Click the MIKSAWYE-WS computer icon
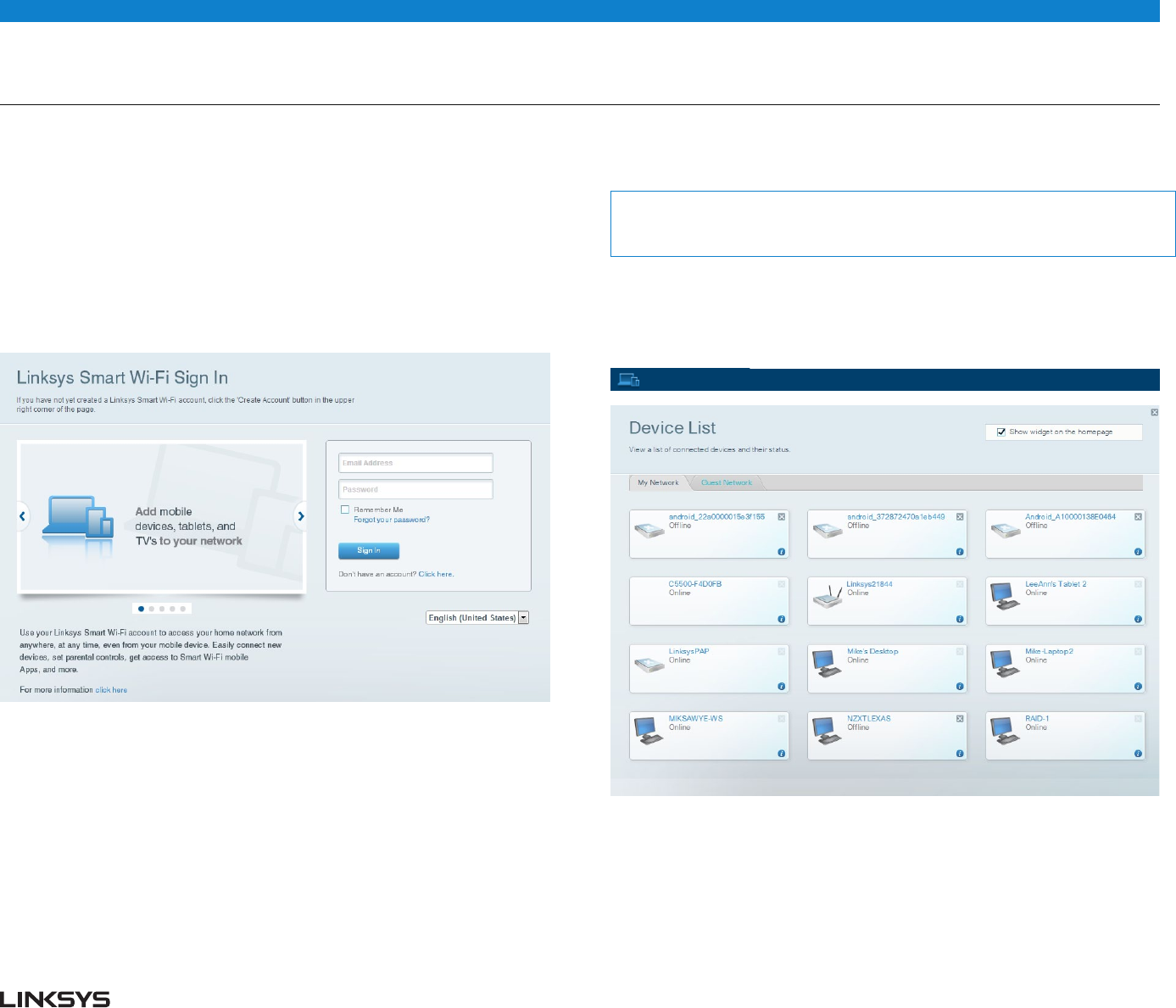This screenshot has width=1176, height=1008. 649,731
